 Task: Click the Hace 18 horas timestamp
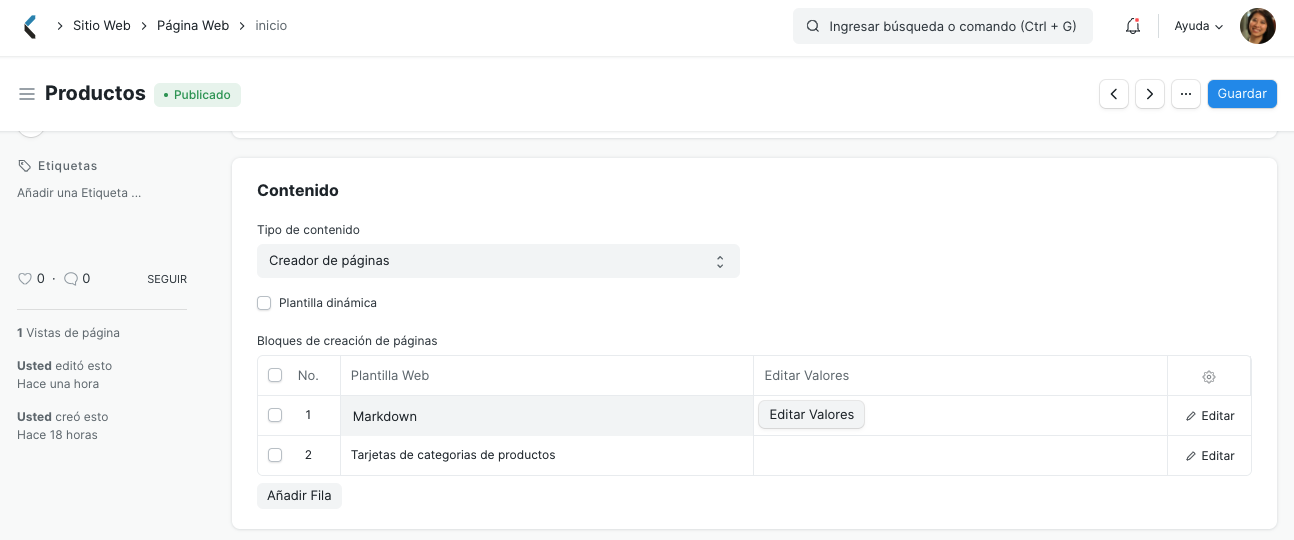[x=57, y=435]
